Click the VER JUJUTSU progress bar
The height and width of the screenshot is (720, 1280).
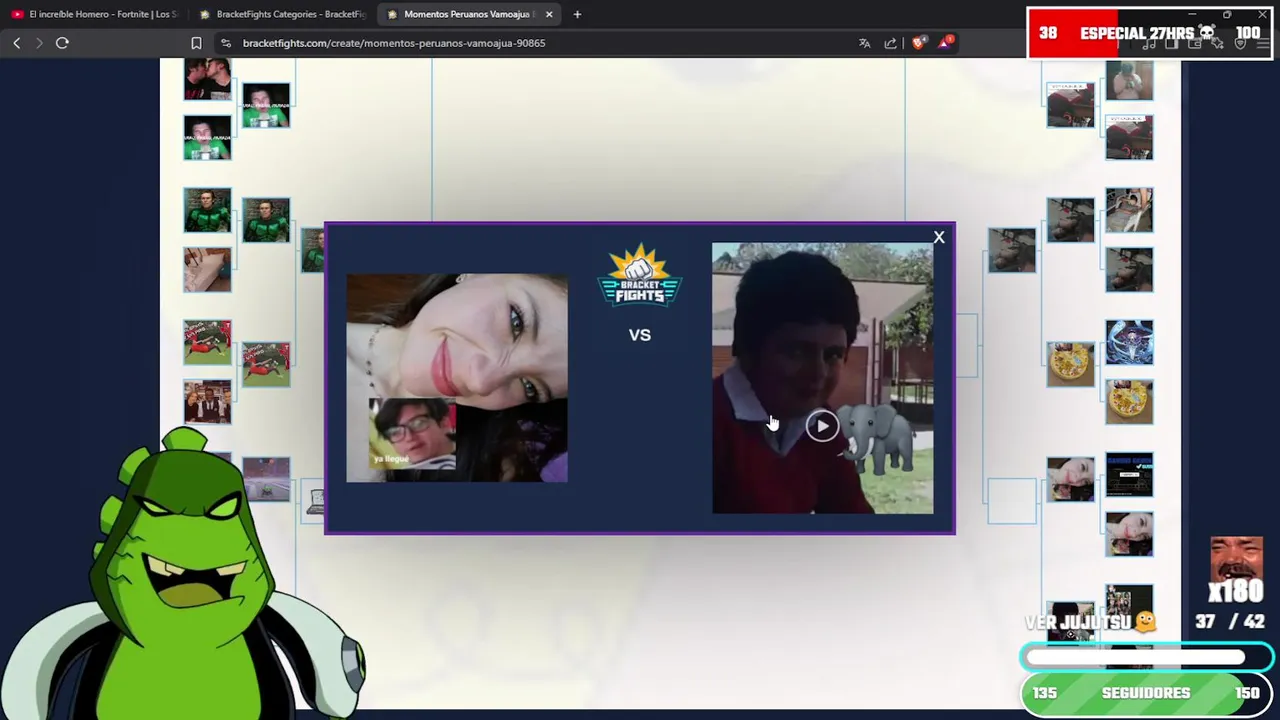[1147, 657]
